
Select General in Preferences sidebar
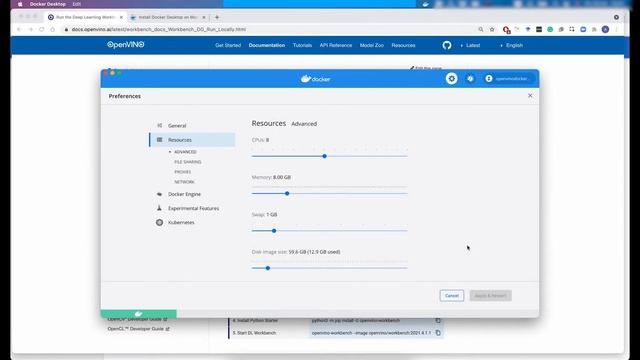coord(177,126)
